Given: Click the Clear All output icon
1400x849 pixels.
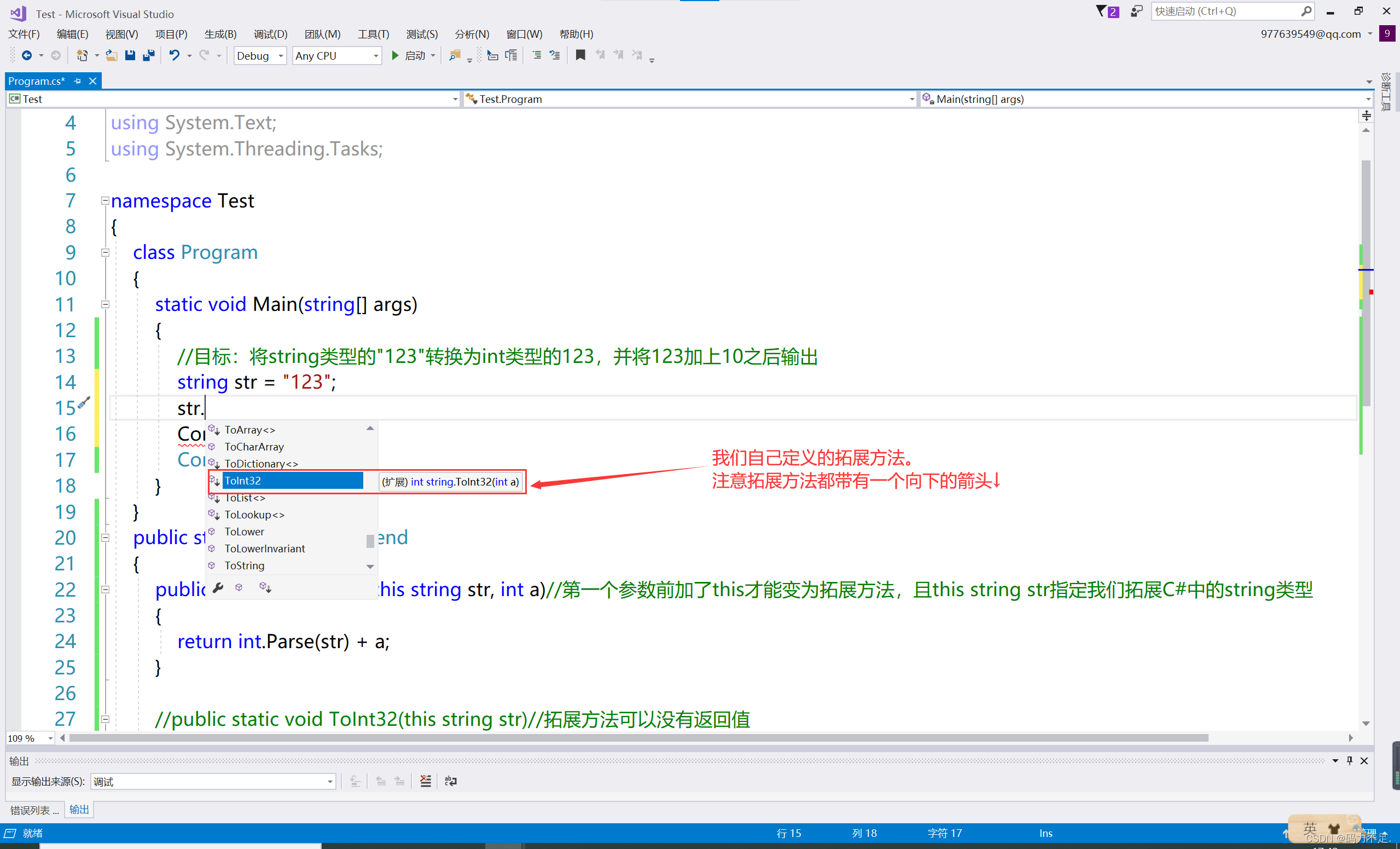Looking at the screenshot, I should pos(426,781).
